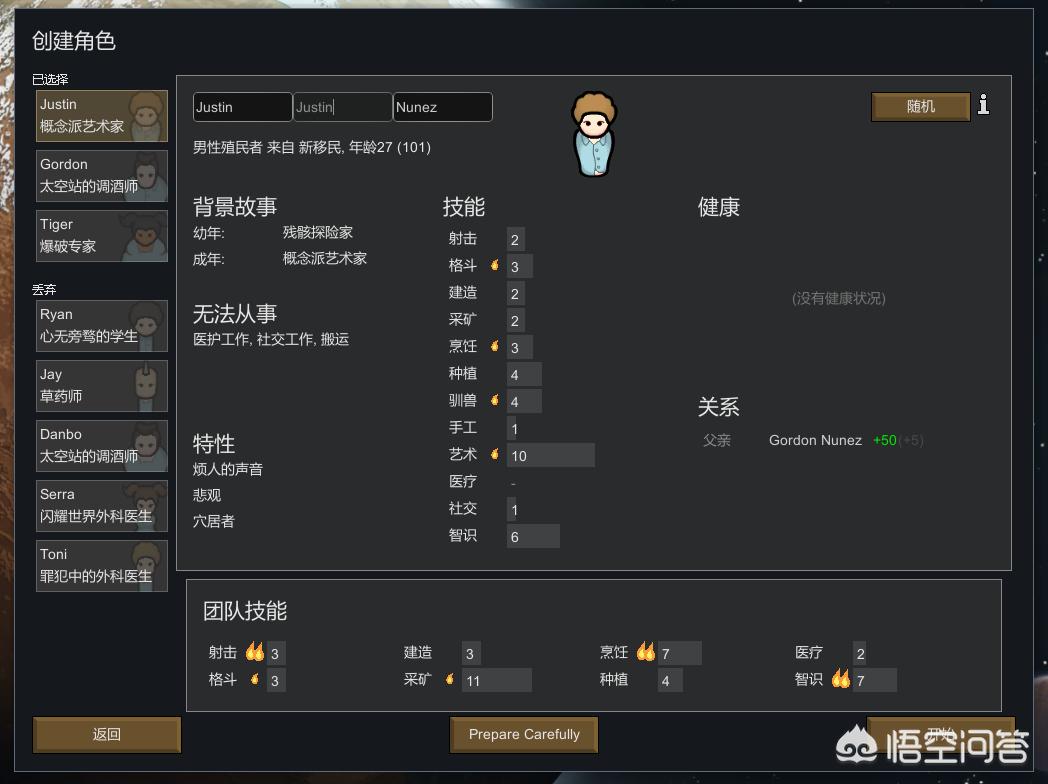
Task: Click the double flame next to team 射击
Action: click(x=255, y=652)
